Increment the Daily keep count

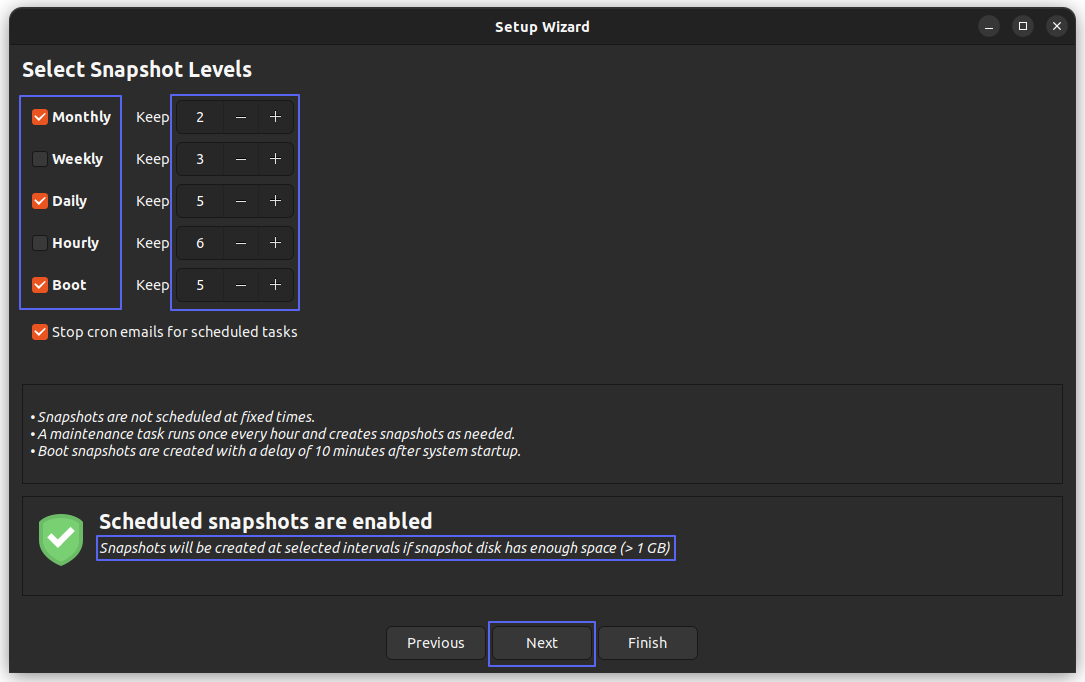tap(275, 201)
